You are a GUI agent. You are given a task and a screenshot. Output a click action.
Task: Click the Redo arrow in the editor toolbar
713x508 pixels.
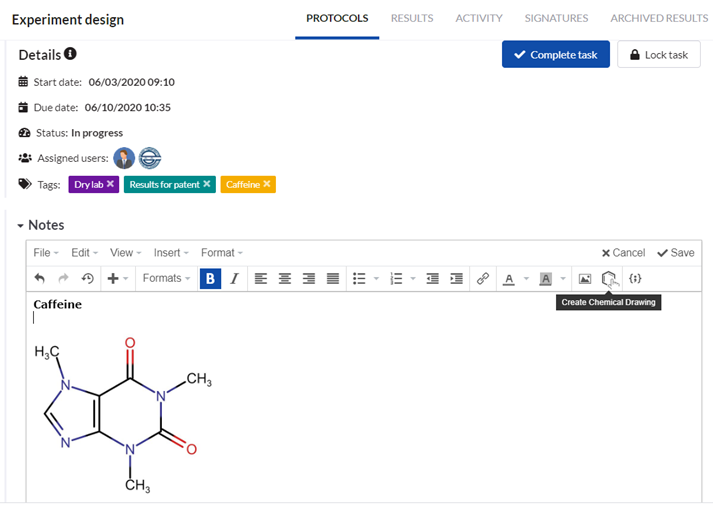63,278
